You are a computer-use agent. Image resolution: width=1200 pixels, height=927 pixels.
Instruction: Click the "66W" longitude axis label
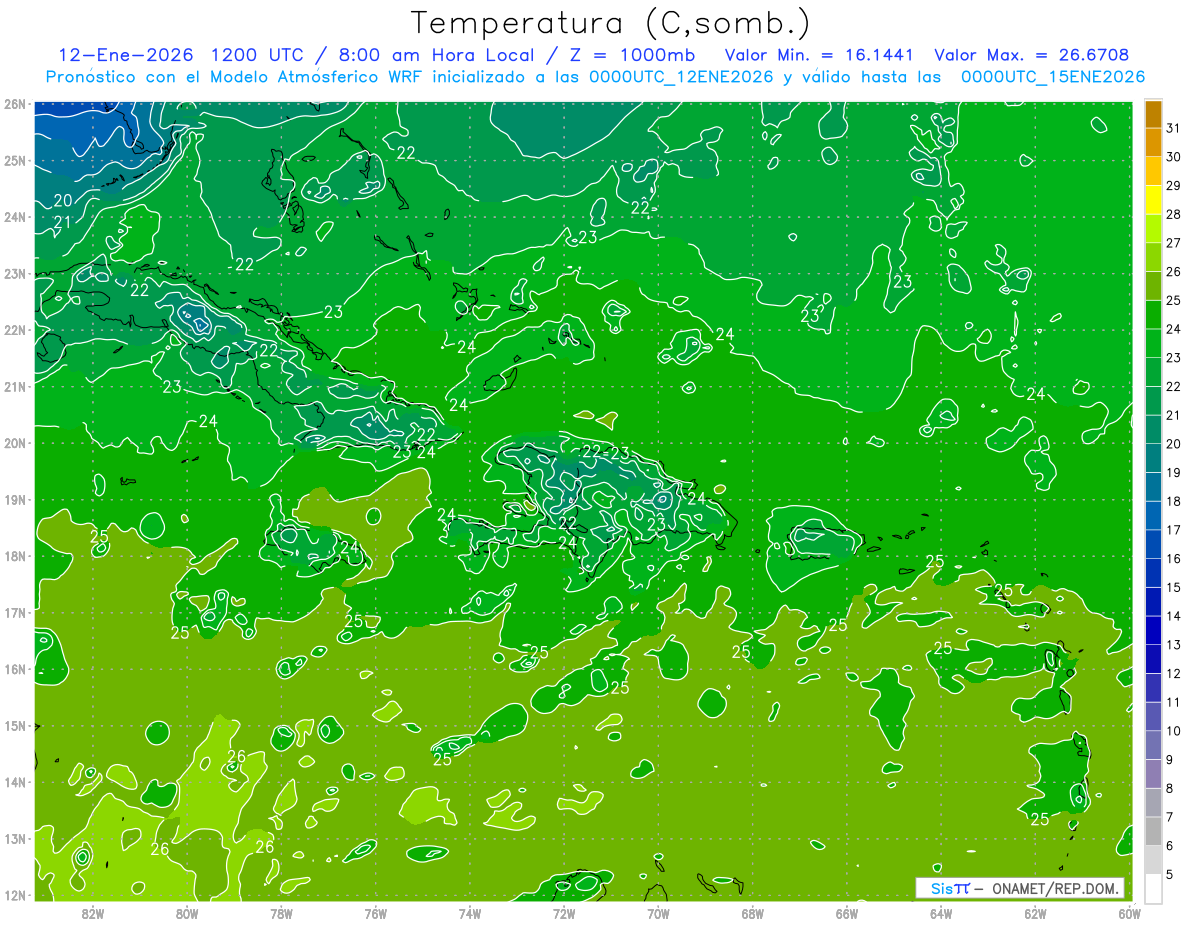point(847,912)
